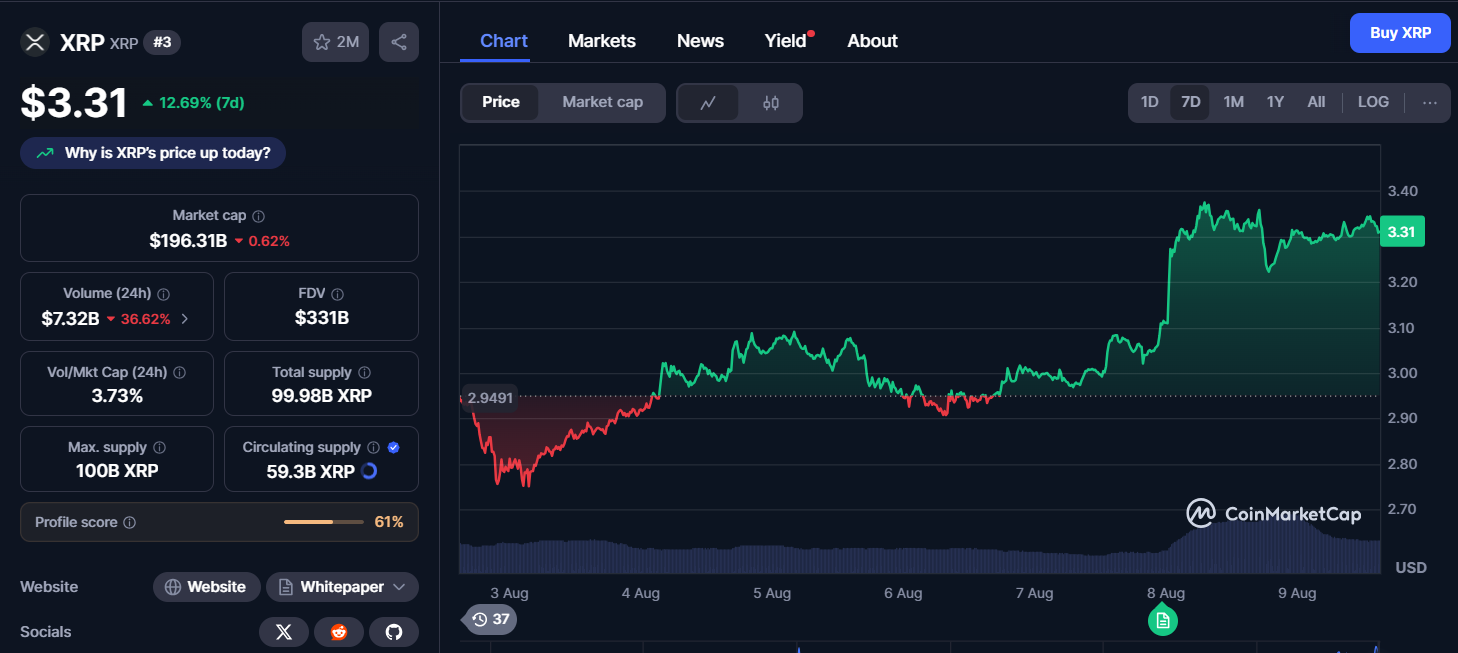Image resolution: width=1458 pixels, height=653 pixels.
Task: Click the 3.31 current price label on chart
Action: pos(1402,232)
